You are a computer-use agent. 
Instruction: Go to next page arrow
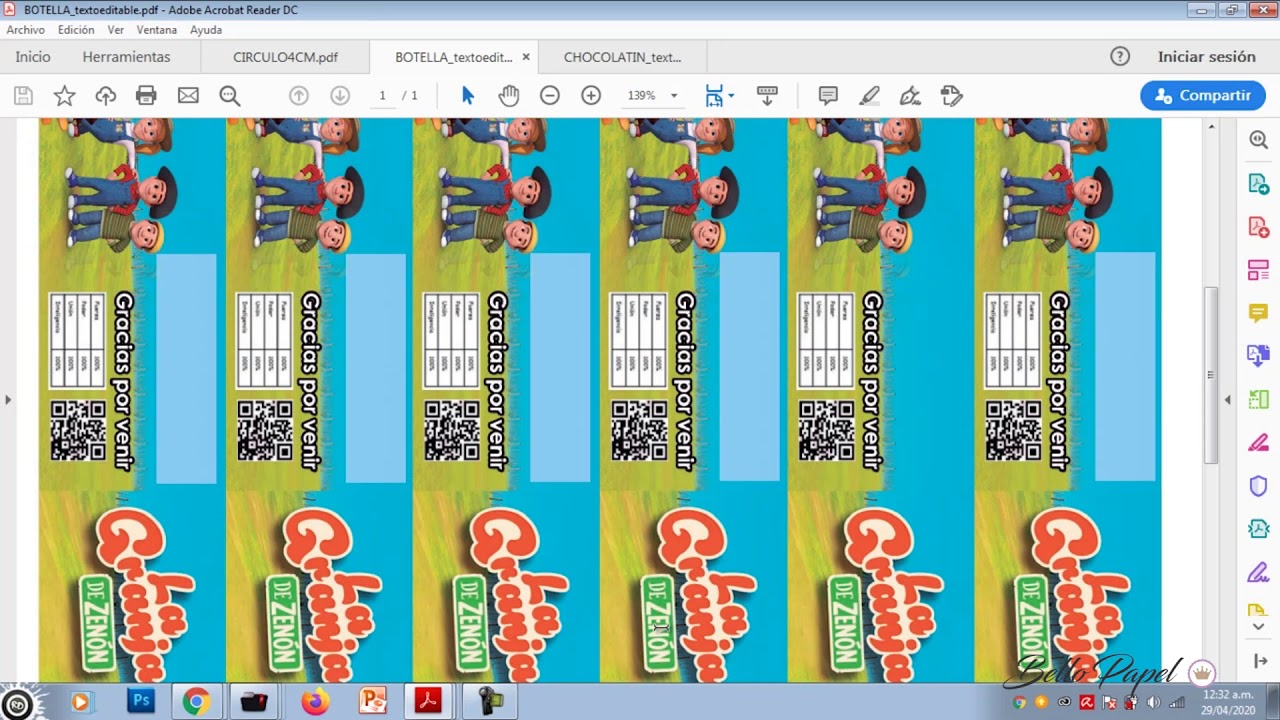(340, 96)
